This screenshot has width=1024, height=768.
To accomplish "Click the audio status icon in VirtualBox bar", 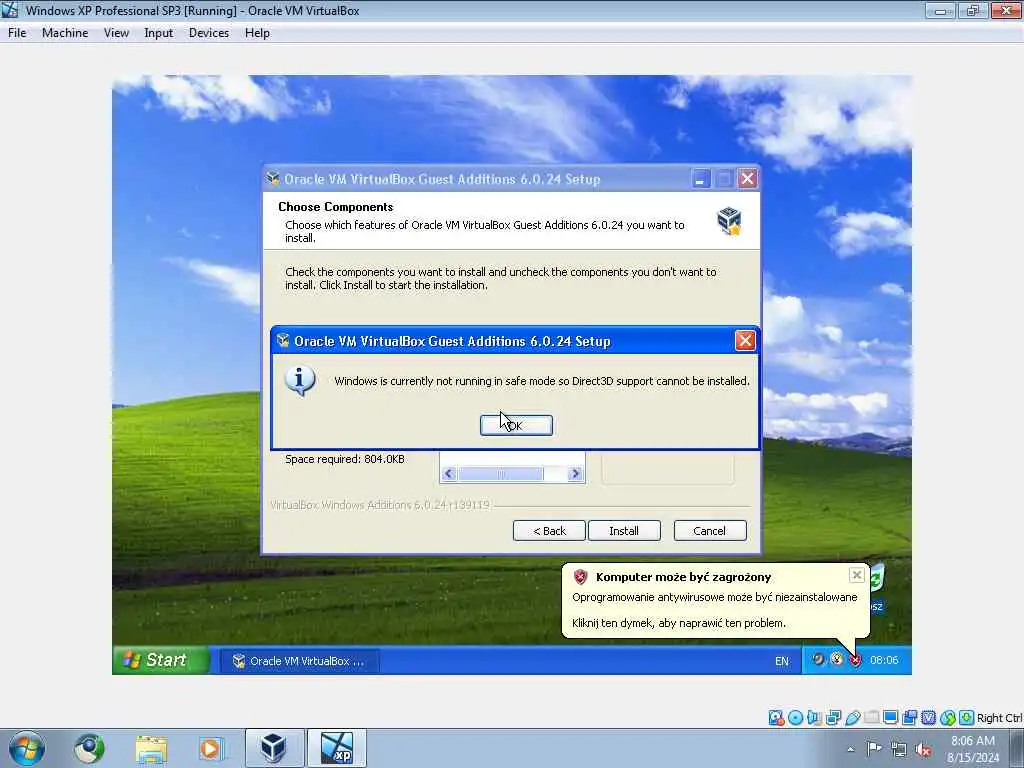I will tap(814, 718).
